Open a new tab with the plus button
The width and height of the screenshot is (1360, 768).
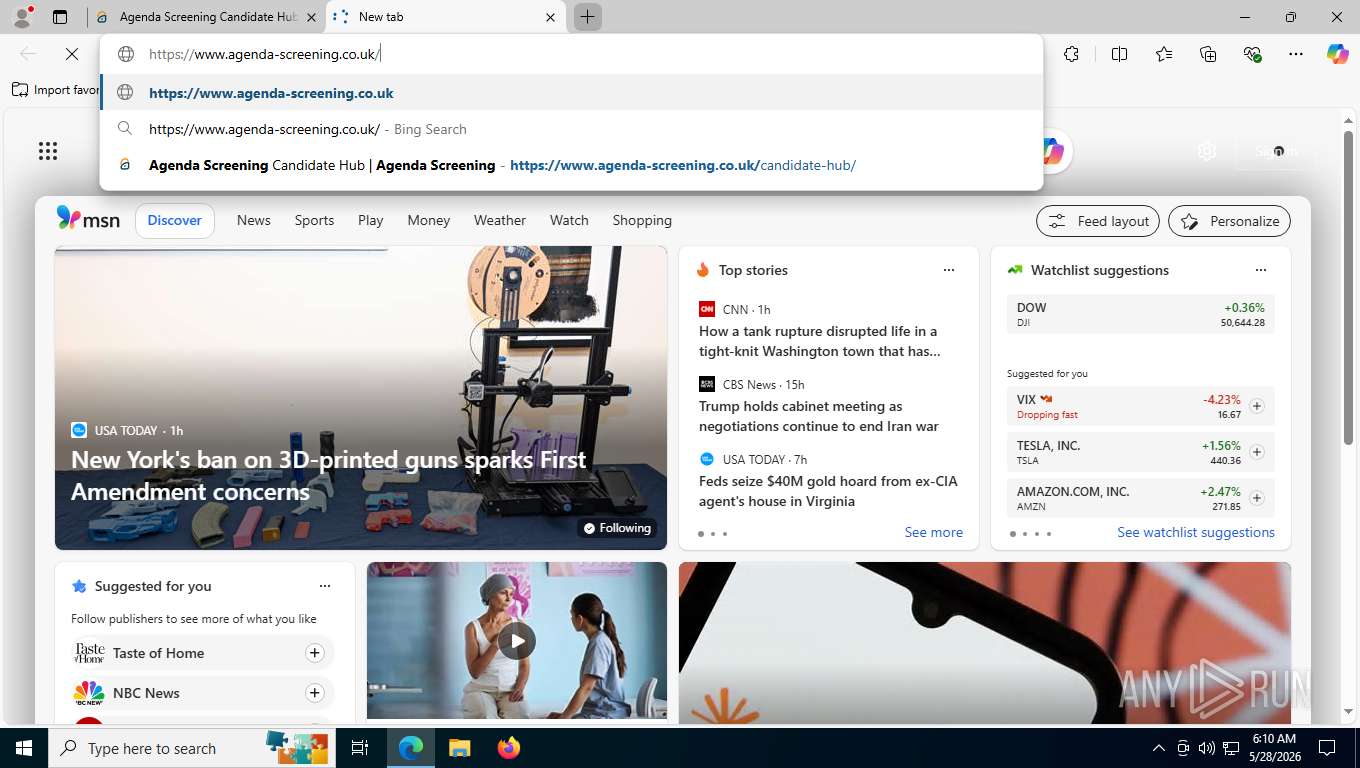tap(588, 17)
